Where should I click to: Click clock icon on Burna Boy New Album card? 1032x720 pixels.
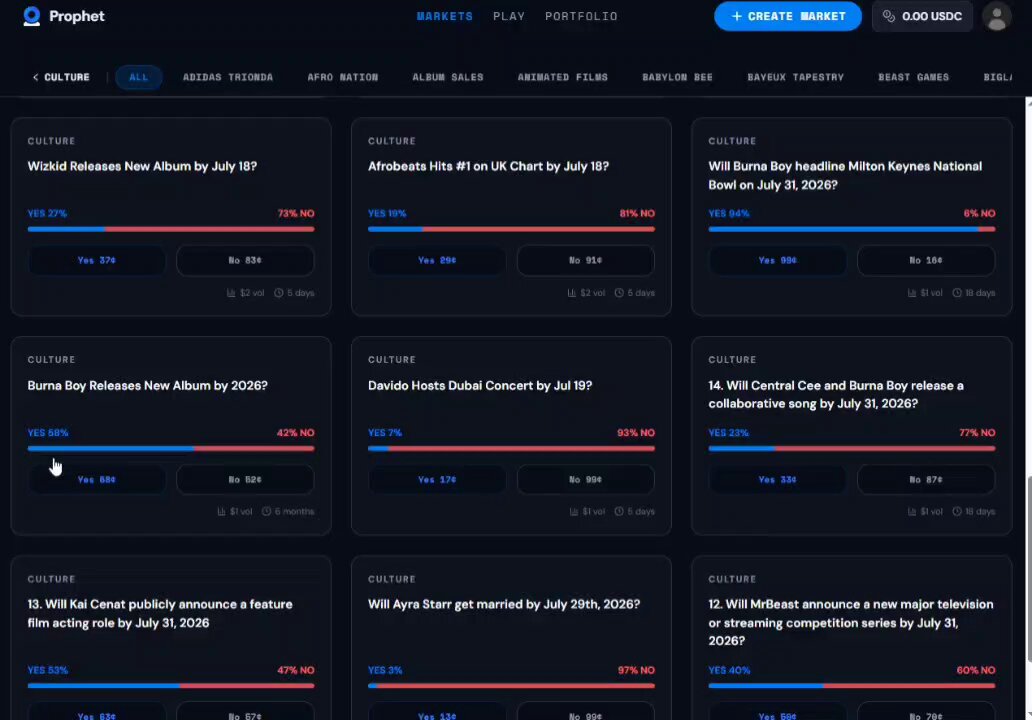click(x=267, y=511)
